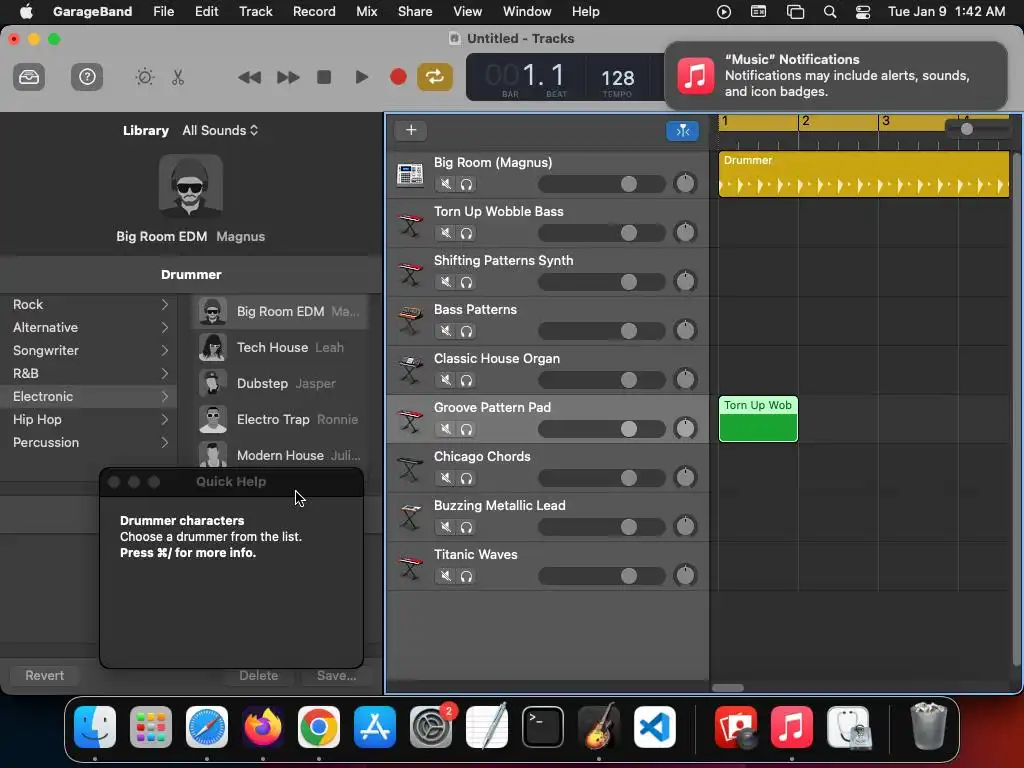
Task: Click the Big Room (Magnus) drum machine icon
Action: click(x=410, y=174)
